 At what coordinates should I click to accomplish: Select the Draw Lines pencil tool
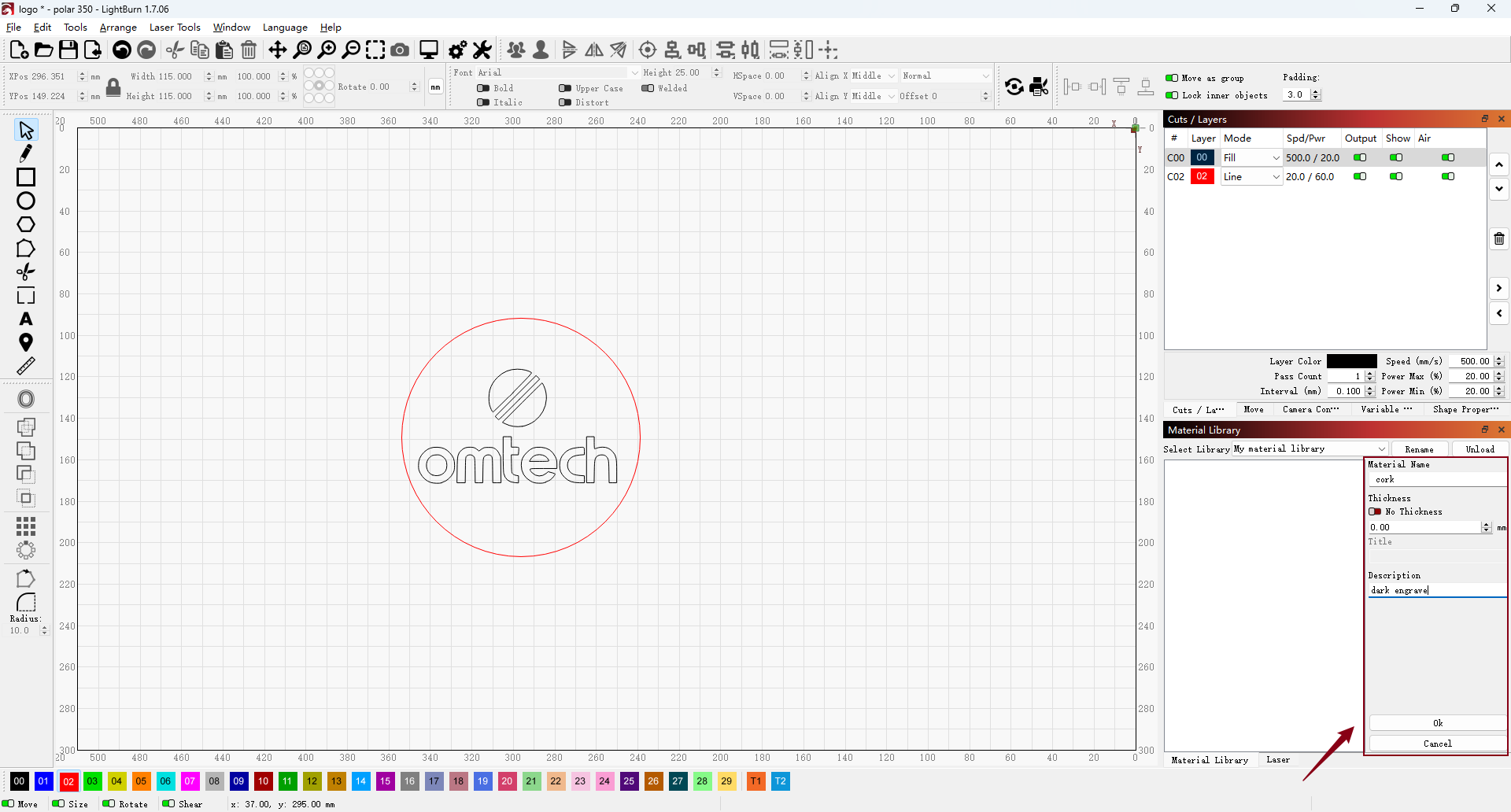26,153
